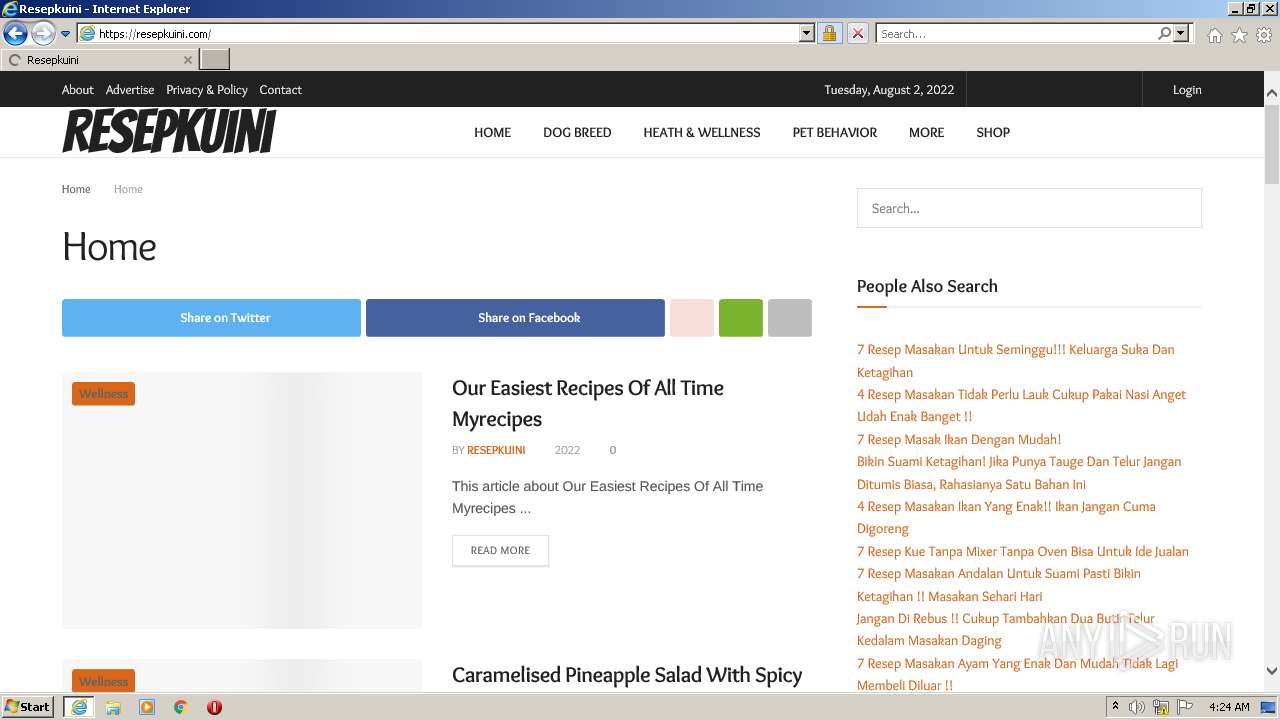Image resolution: width=1280 pixels, height=720 pixels.
Task: Select the DOG BREED menu item
Action: click(577, 132)
